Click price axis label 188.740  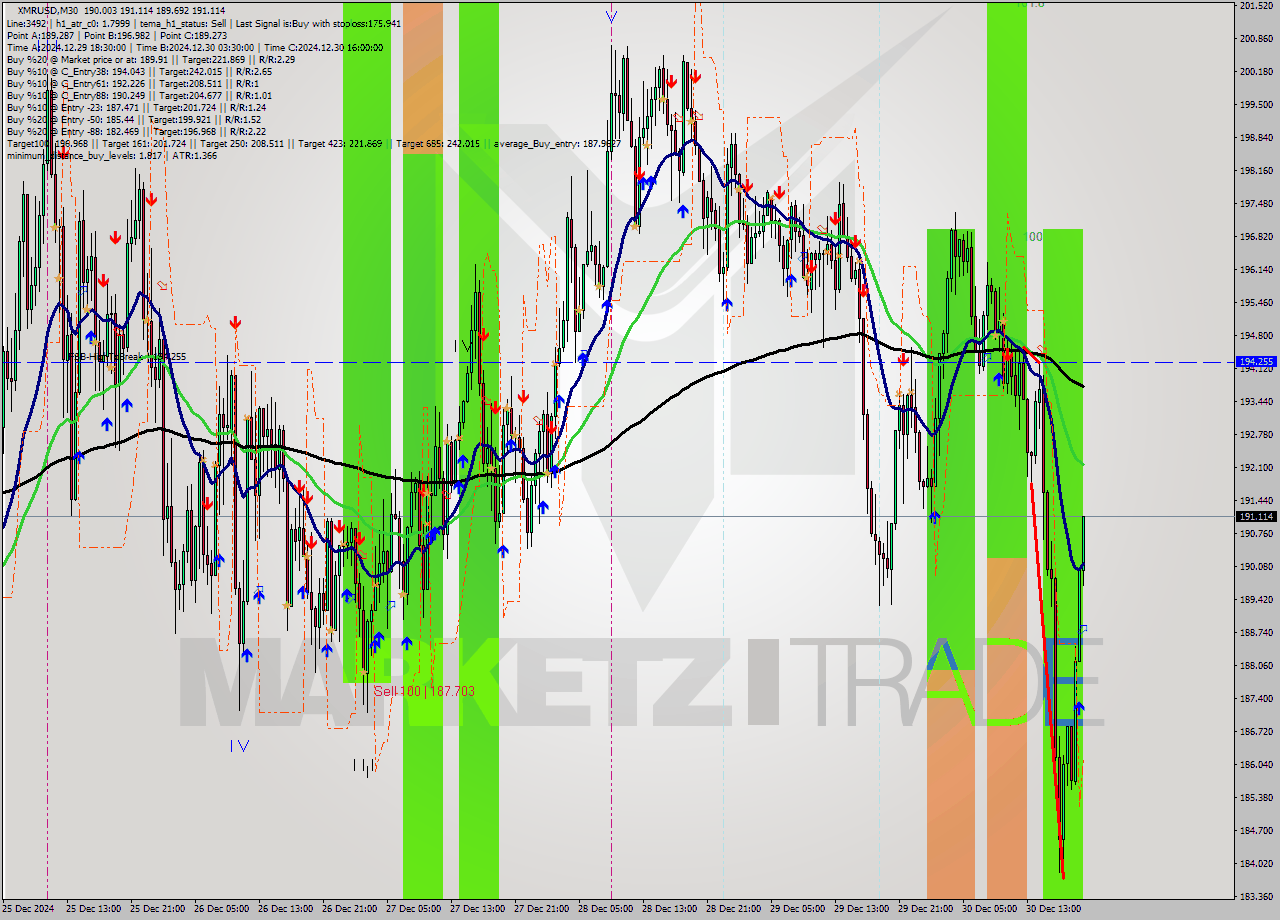(x=1255, y=633)
